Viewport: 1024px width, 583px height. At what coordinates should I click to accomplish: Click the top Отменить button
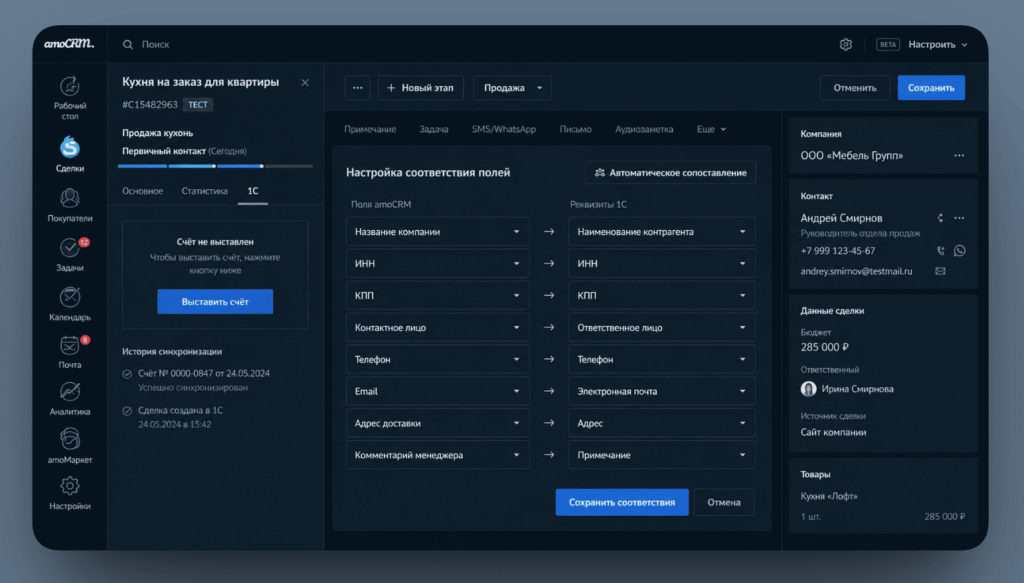(x=855, y=87)
